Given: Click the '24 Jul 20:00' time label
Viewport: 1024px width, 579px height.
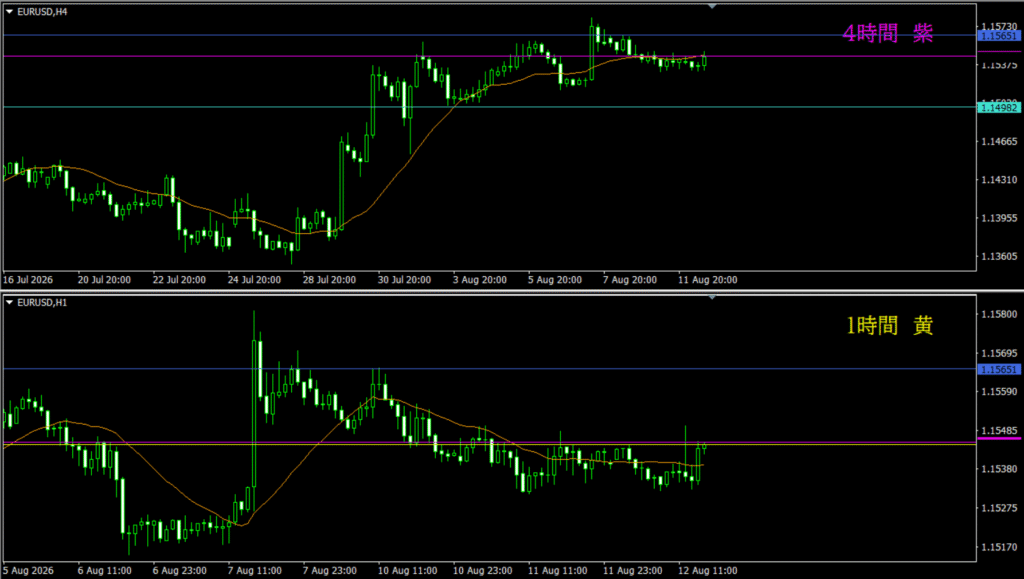Looking at the screenshot, I should pos(255,280).
